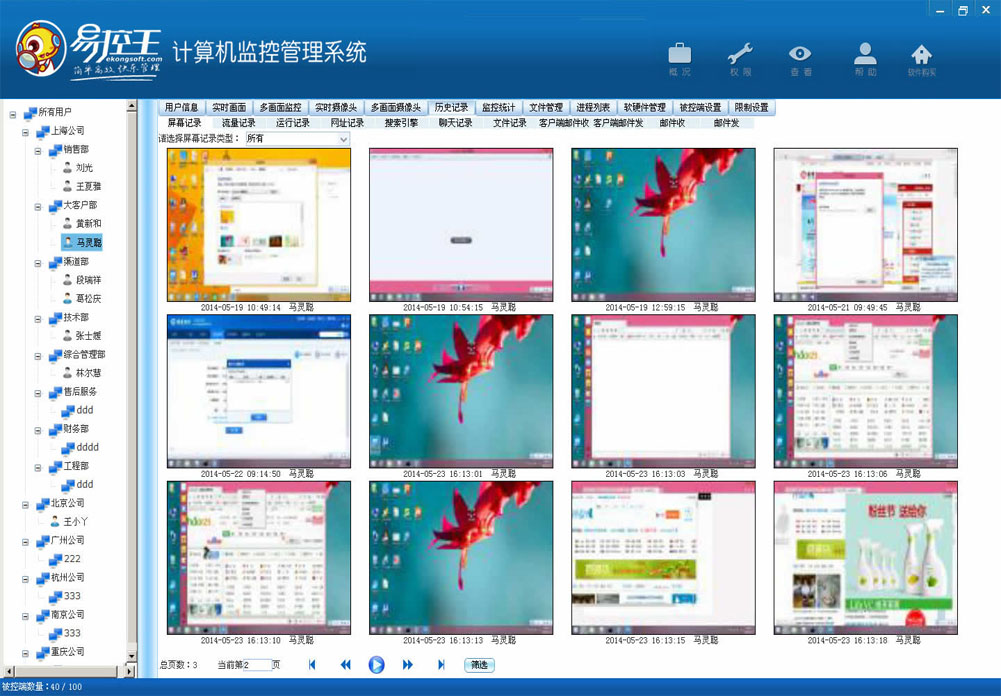Go to previous page double-arrow icon
1001x696 pixels.
point(344,664)
